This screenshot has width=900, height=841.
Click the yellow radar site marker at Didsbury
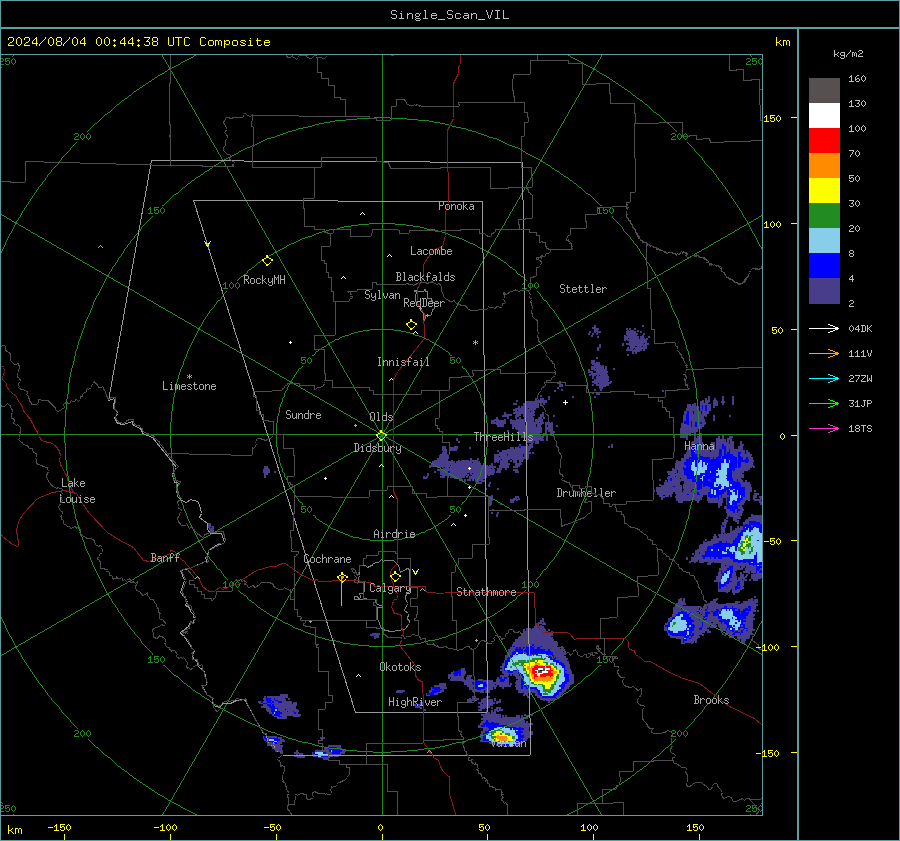coord(382,436)
